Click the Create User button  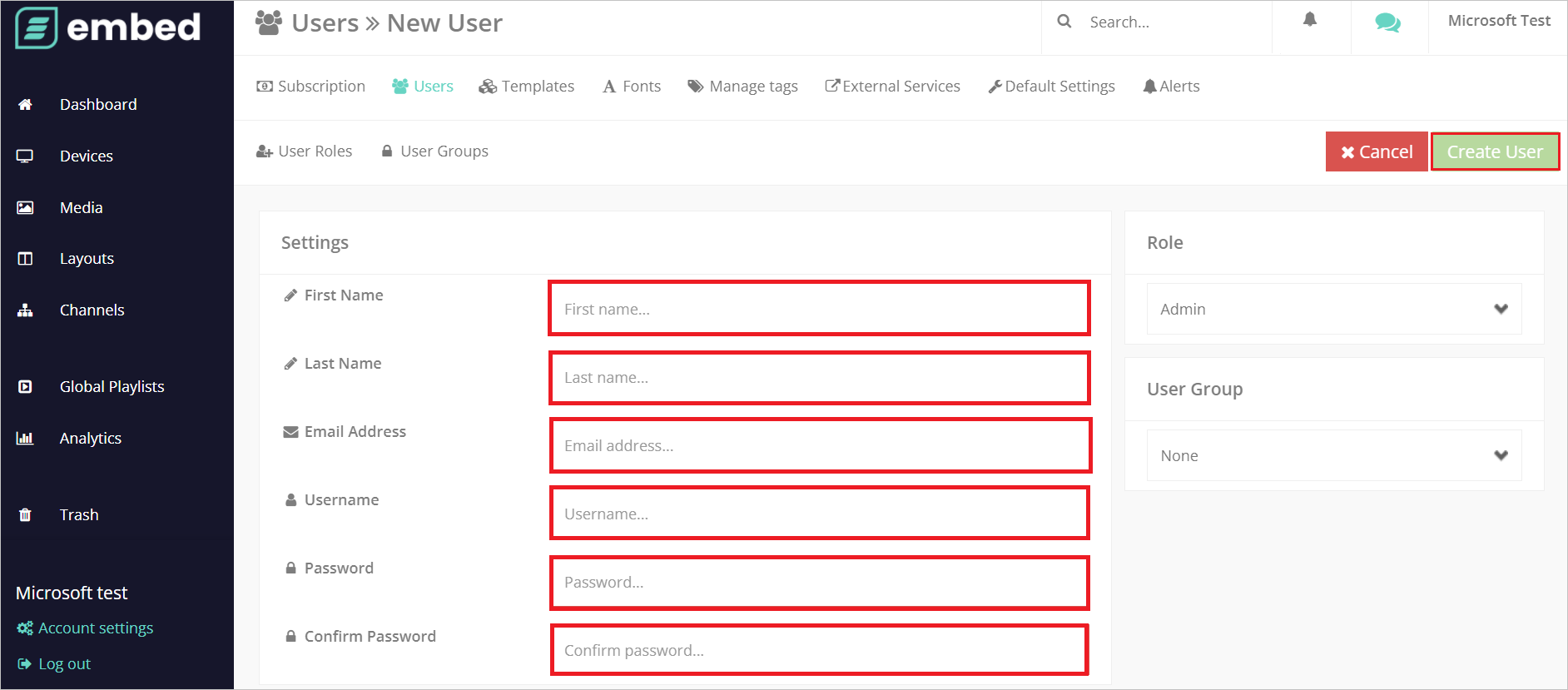1495,152
